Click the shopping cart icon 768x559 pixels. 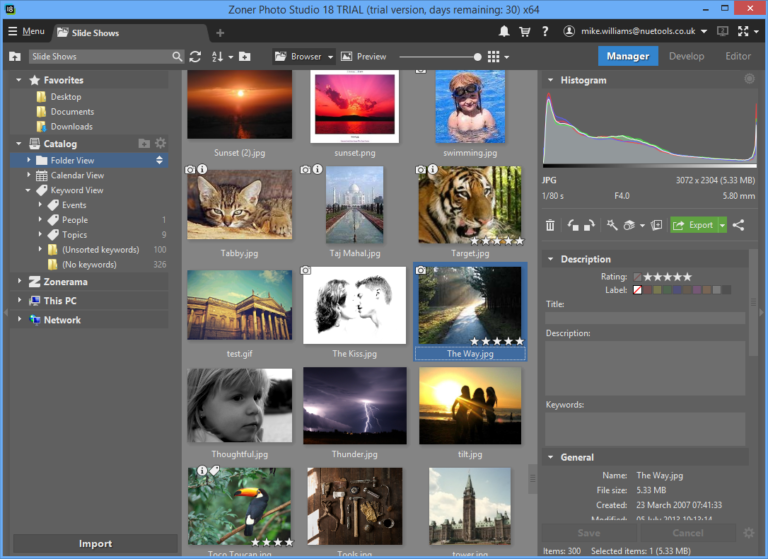524,32
